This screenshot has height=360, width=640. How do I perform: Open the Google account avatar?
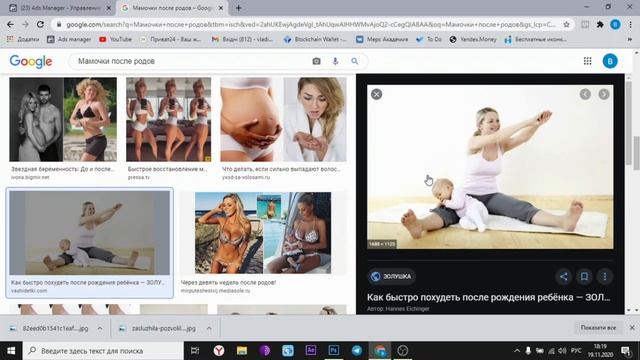click(x=610, y=61)
